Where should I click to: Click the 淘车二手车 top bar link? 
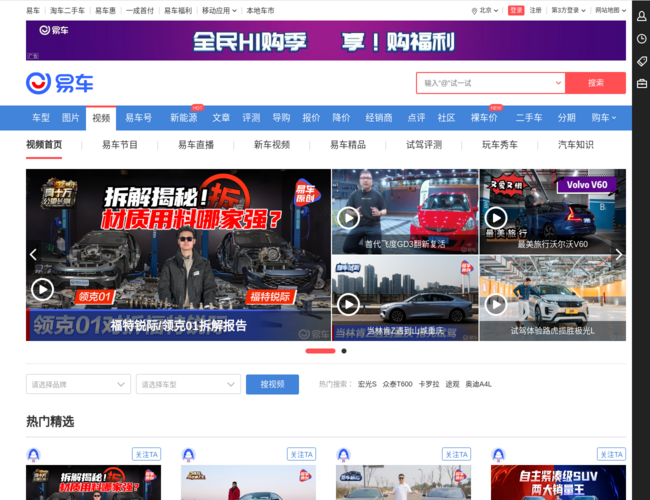67,11
